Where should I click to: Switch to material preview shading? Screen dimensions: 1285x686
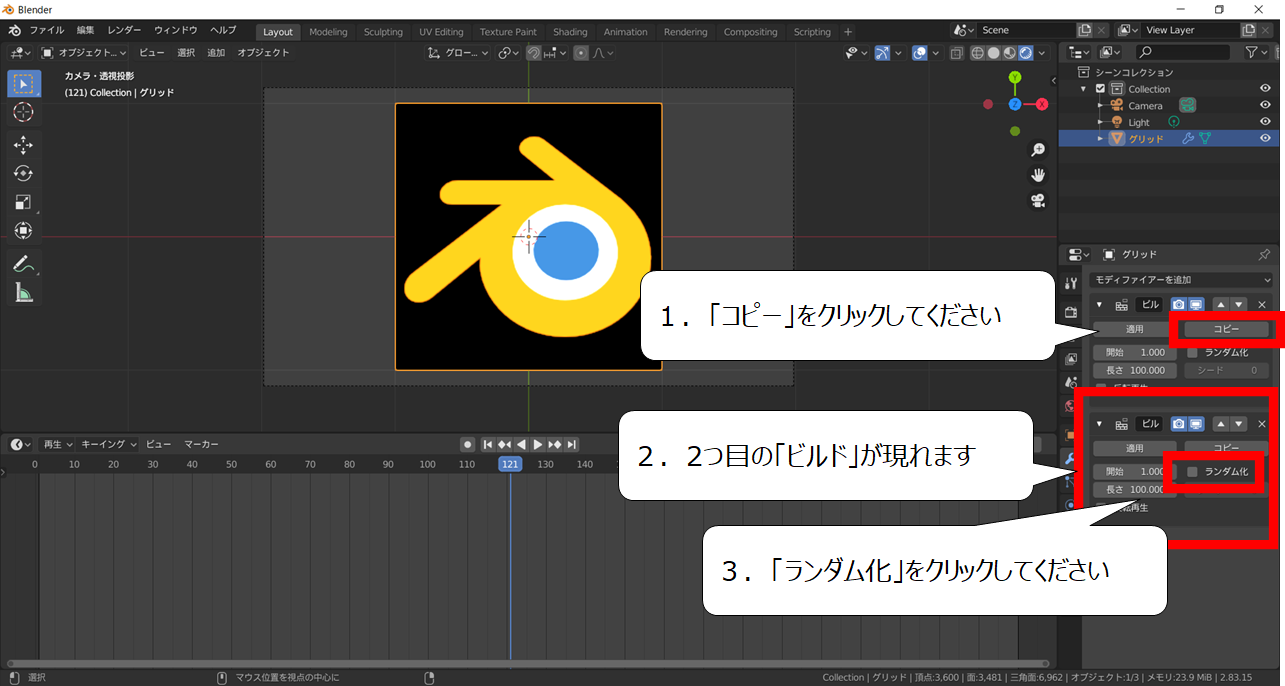(x=1010, y=53)
